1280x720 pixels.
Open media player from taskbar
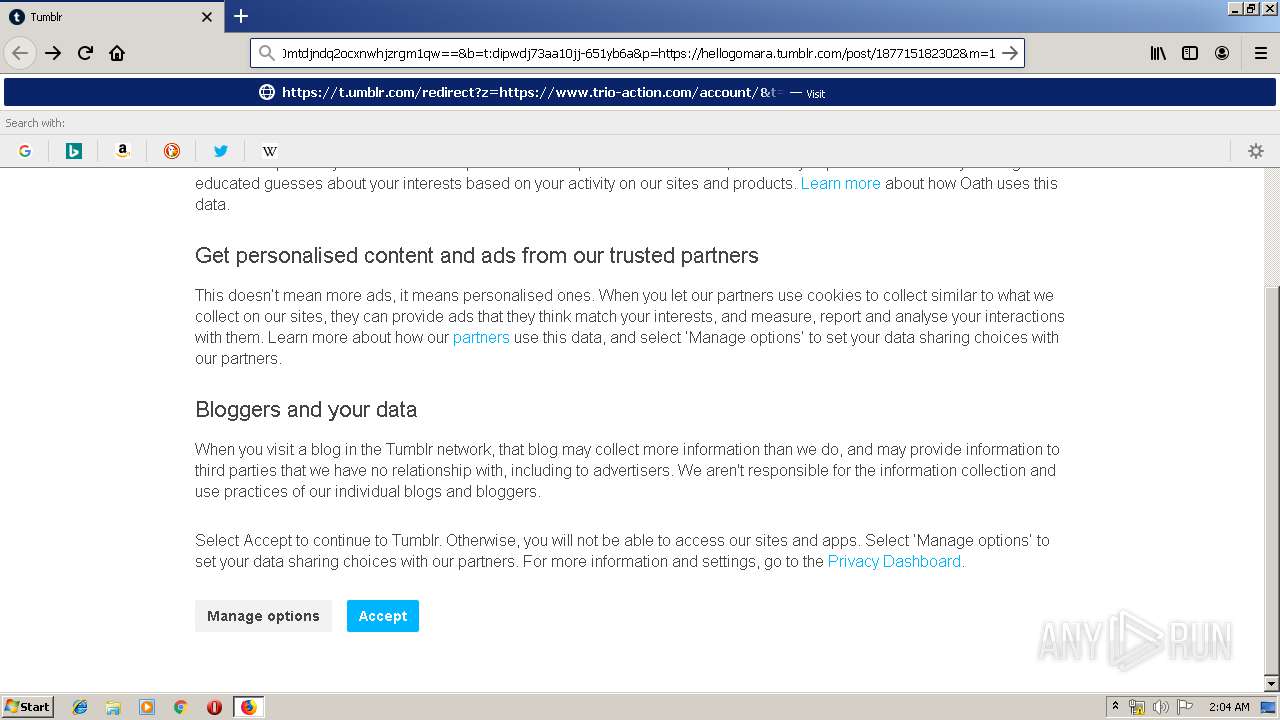pyautogui.click(x=147, y=707)
